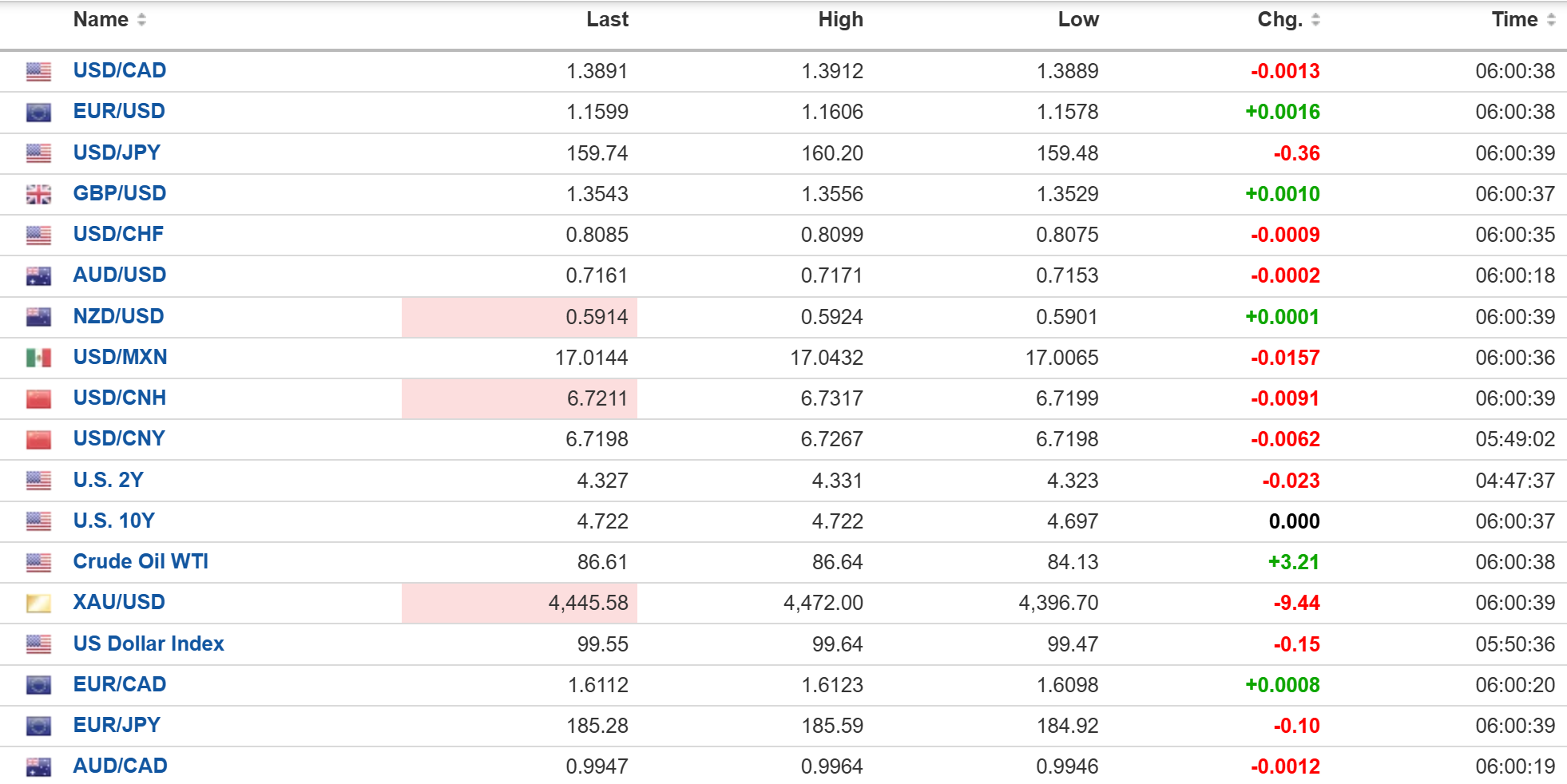The height and width of the screenshot is (784, 1567).
Task: Click the Last column header
Action: 607,20
